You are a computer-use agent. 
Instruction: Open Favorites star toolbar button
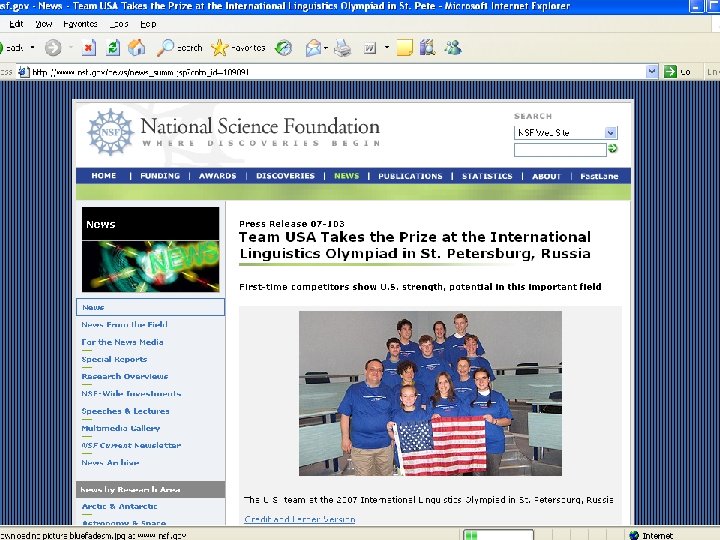click(238, 47)
